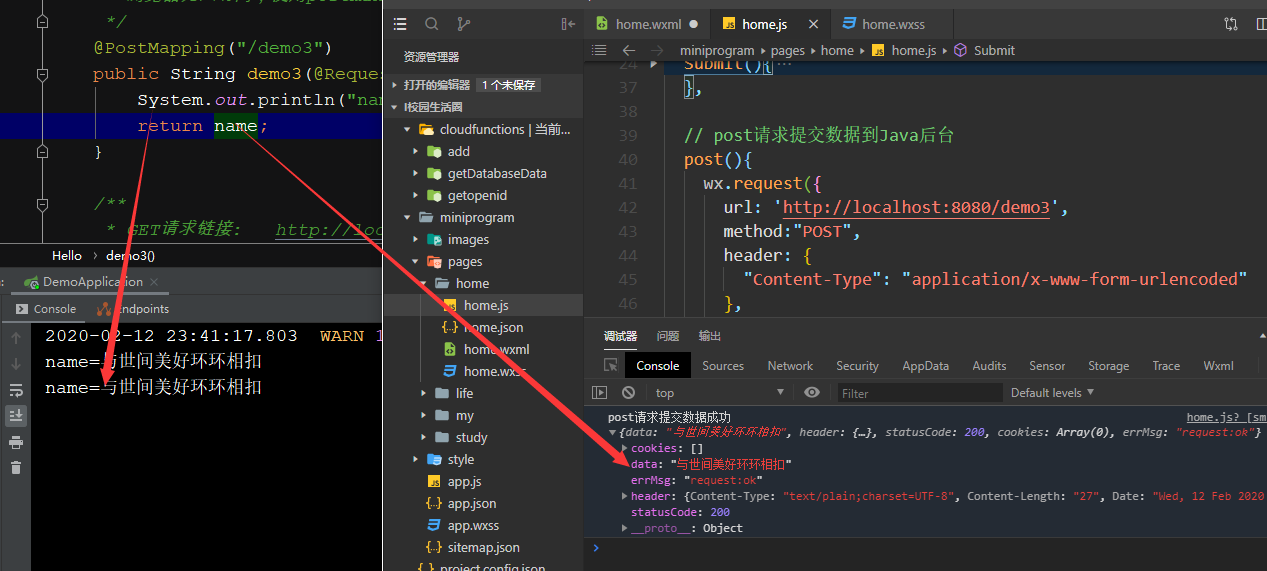1267x571 pixels.
Task: Toggle soft-wrap in IntelliJ console toolbar
Action: pyautogui.click(x=16, y=390)
